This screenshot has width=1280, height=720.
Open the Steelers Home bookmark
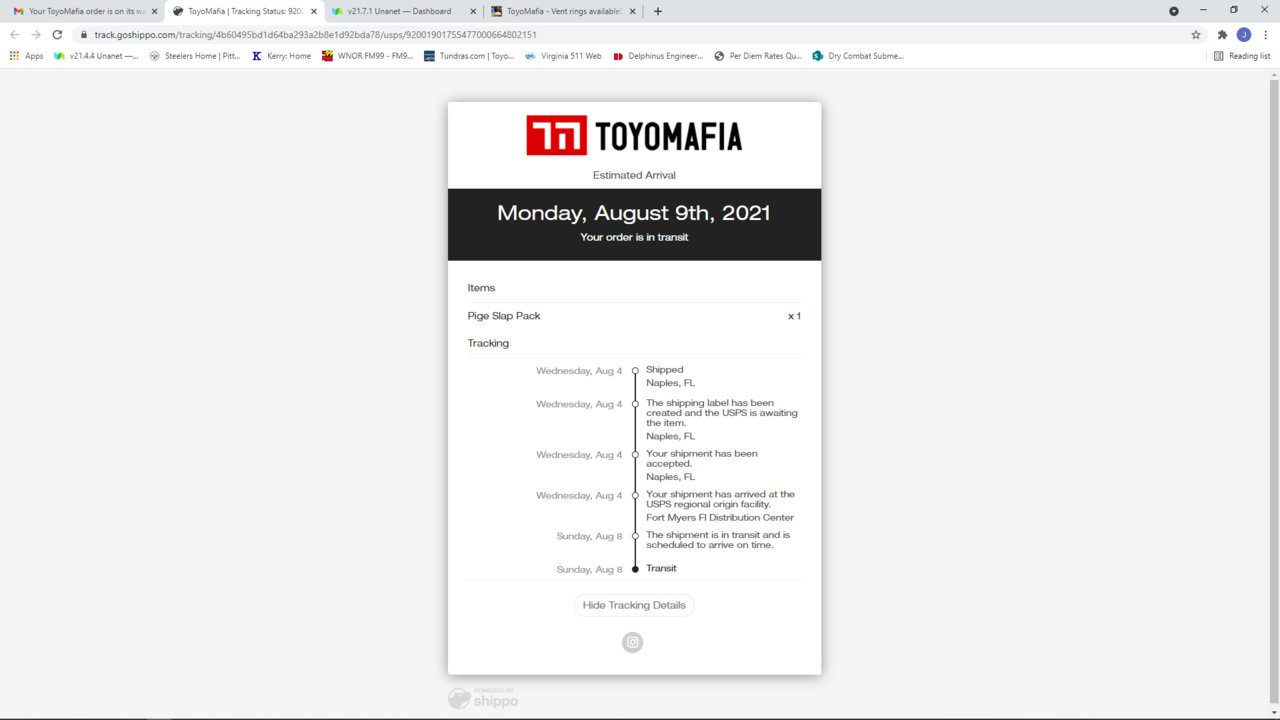(x=195, y=56)
